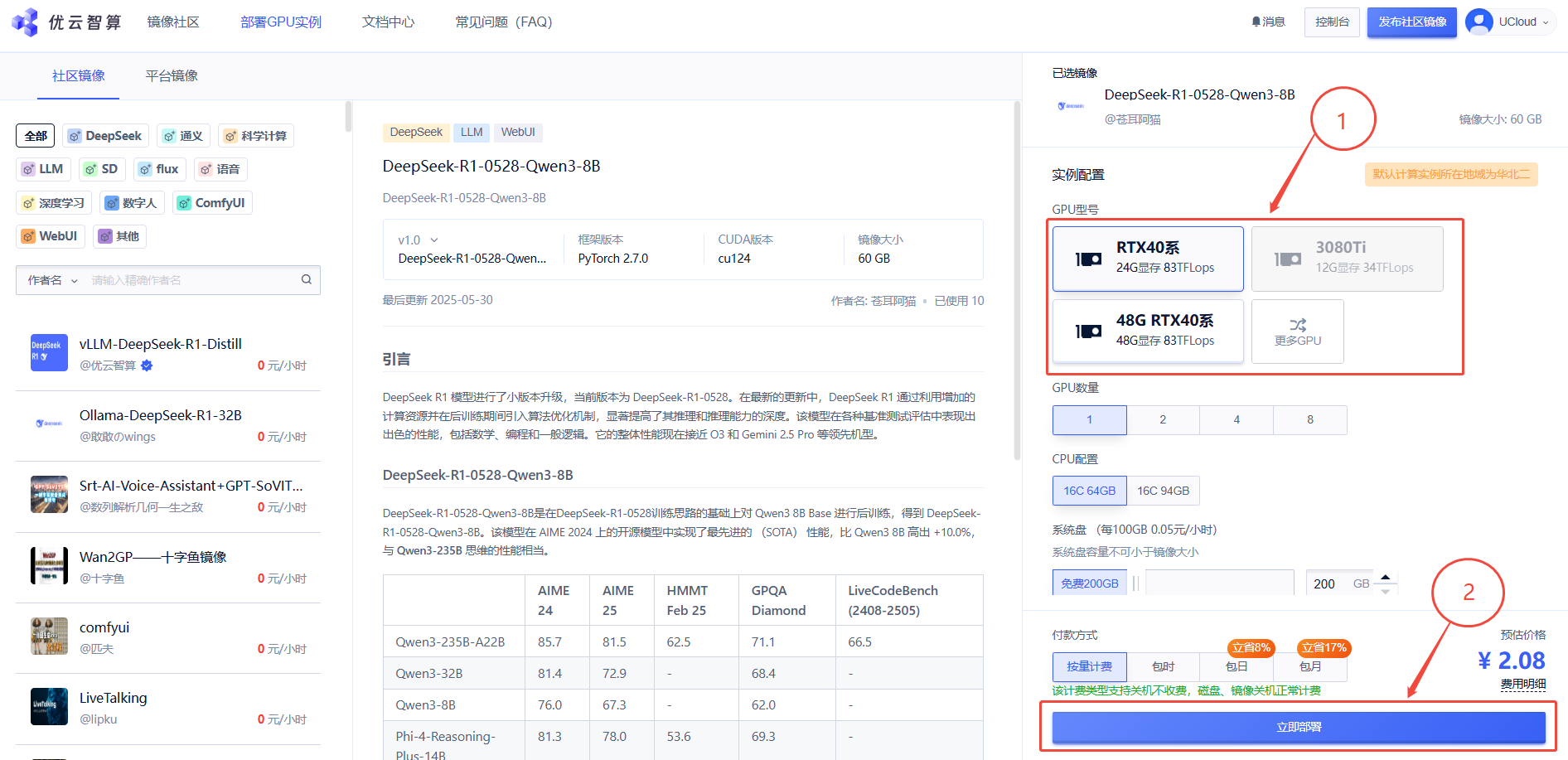The width and height of the screenshot is (1568, 760).
Task: Open 文档中心 in the top navigation
Action: [x=388, y=22]
